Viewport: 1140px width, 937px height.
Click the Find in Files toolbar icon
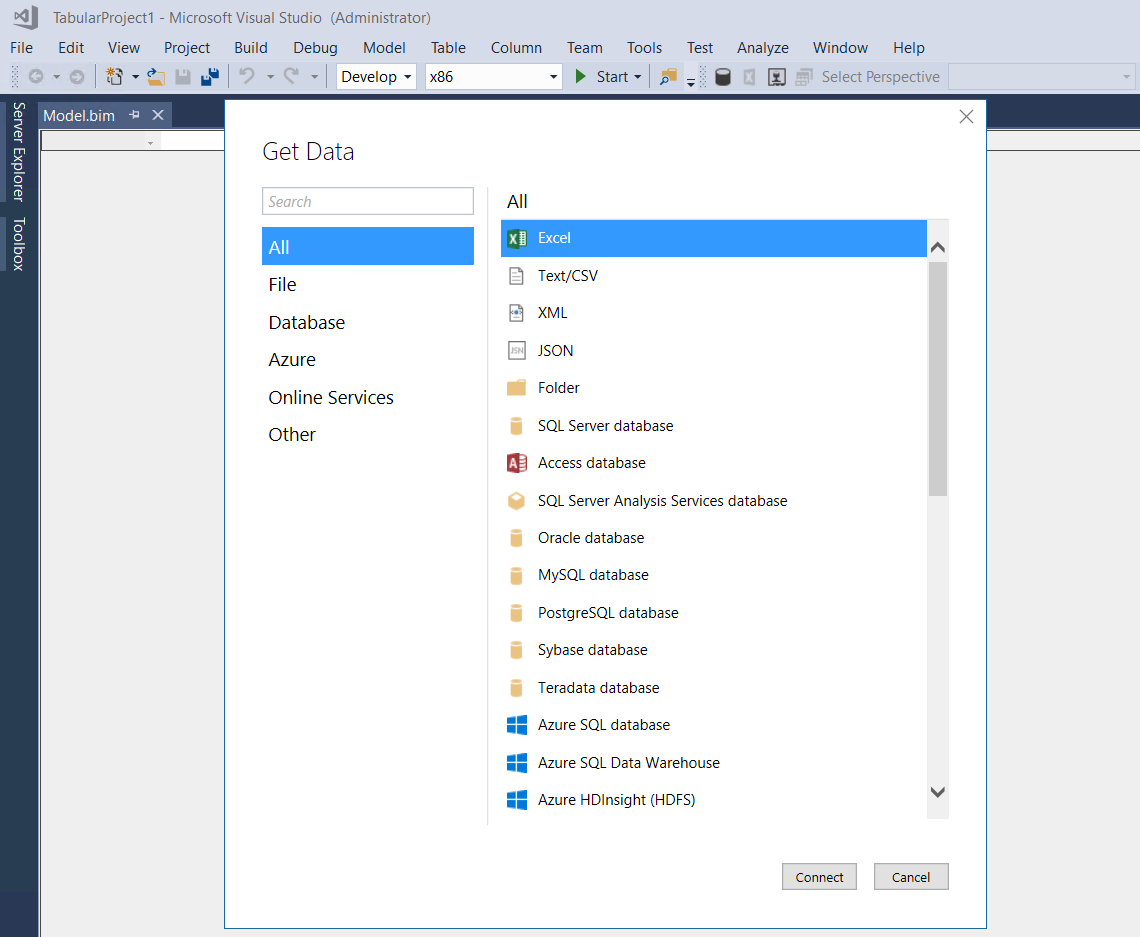(x=667, y=76)
